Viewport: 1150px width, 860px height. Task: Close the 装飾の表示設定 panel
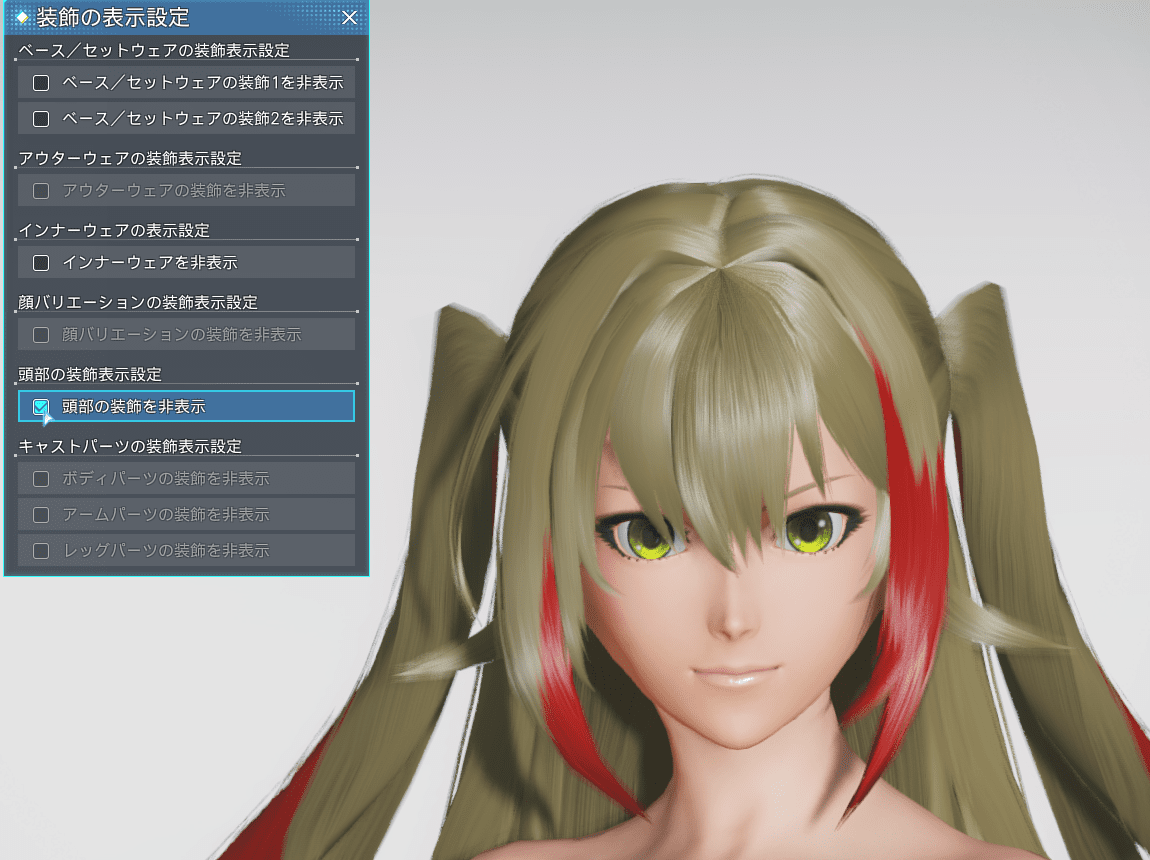[x=349, y=18]
